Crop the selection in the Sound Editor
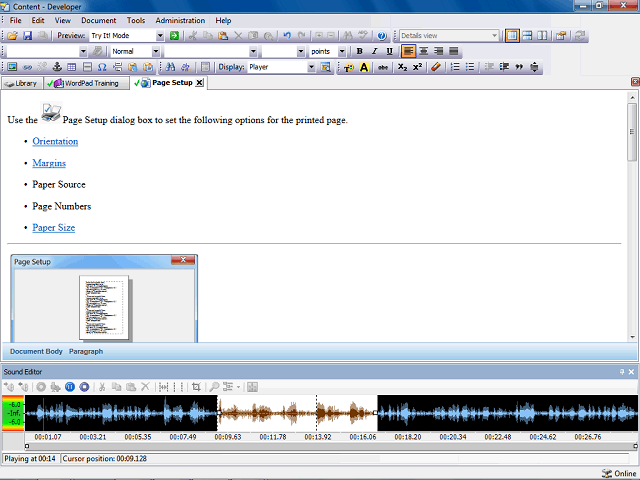The image size is (640, 480). 196,387
